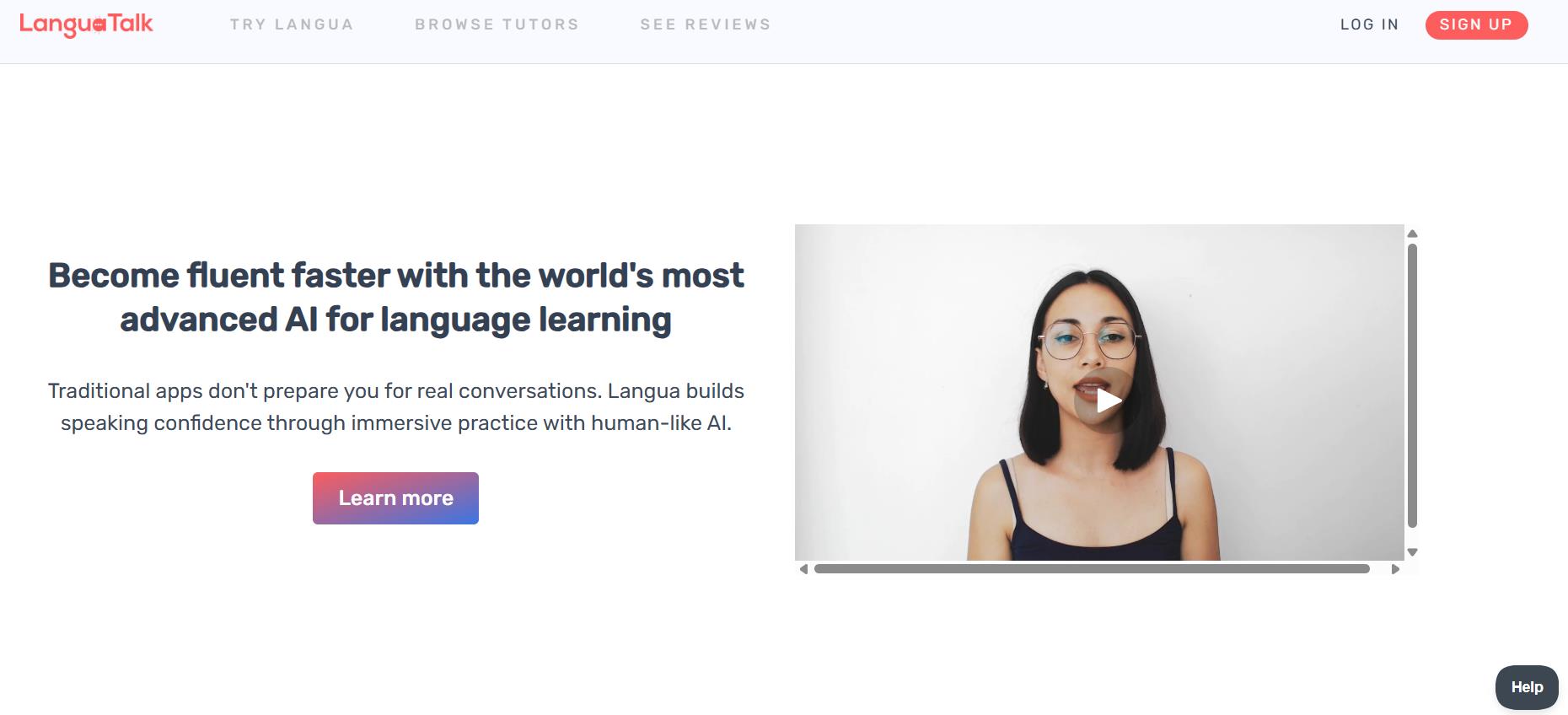
Task: Click the 'Traditional apps' paragraph text
Action: pos(395,406)
